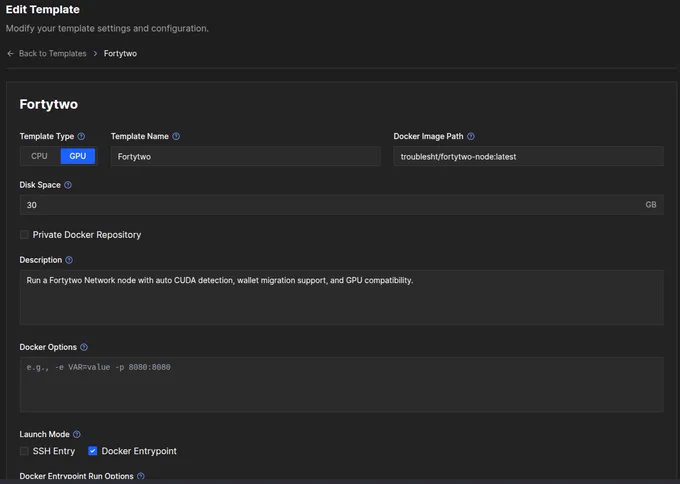Focus the Template Name input field
Image resolution: width=680 pixels, height=484 pixels.
[245, 156]
